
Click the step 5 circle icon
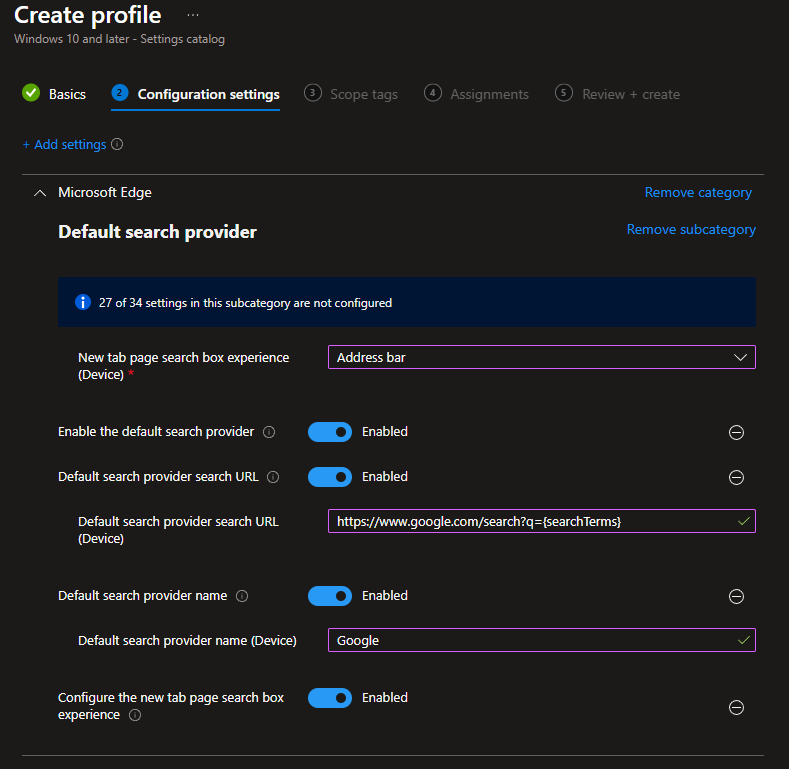click(x=564, y=93)
